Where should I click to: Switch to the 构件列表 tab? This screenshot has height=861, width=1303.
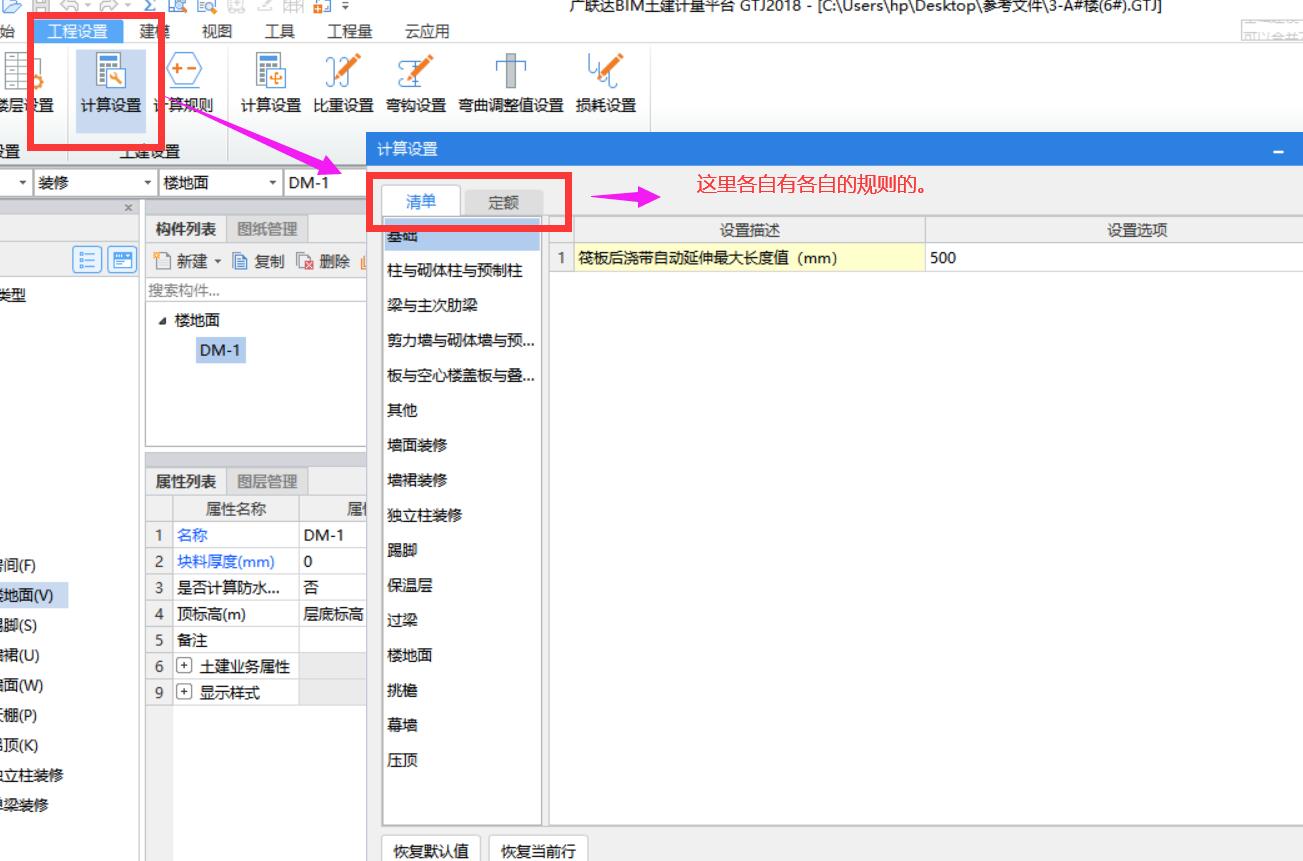coord(185,229)
